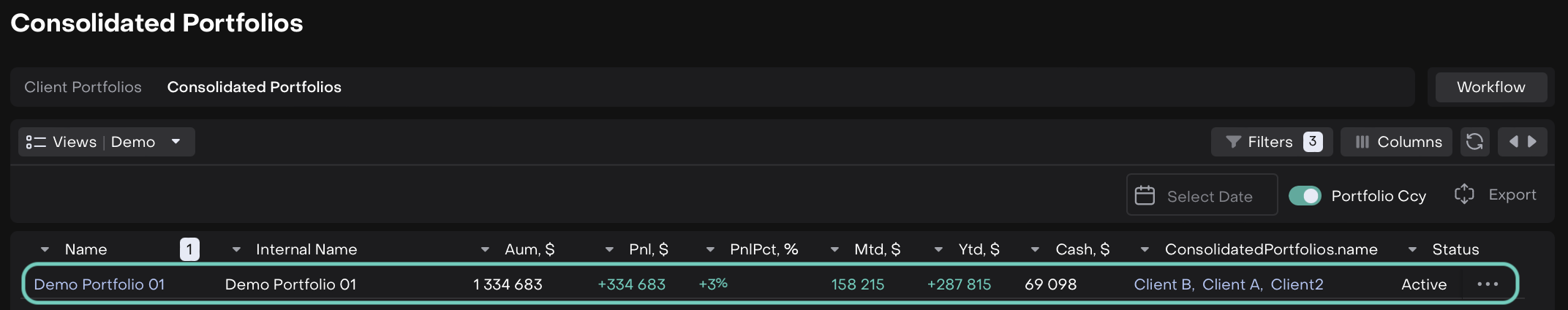The image size is (1568, 310).
Task: Click the calendar icon in the date field
Action: (1145, 195)
